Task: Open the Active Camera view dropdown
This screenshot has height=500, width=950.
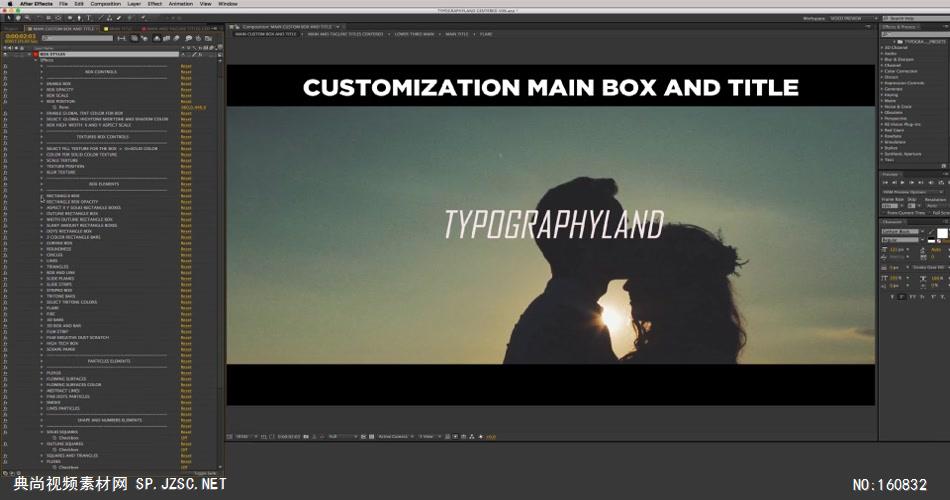Action: point(395,436)
